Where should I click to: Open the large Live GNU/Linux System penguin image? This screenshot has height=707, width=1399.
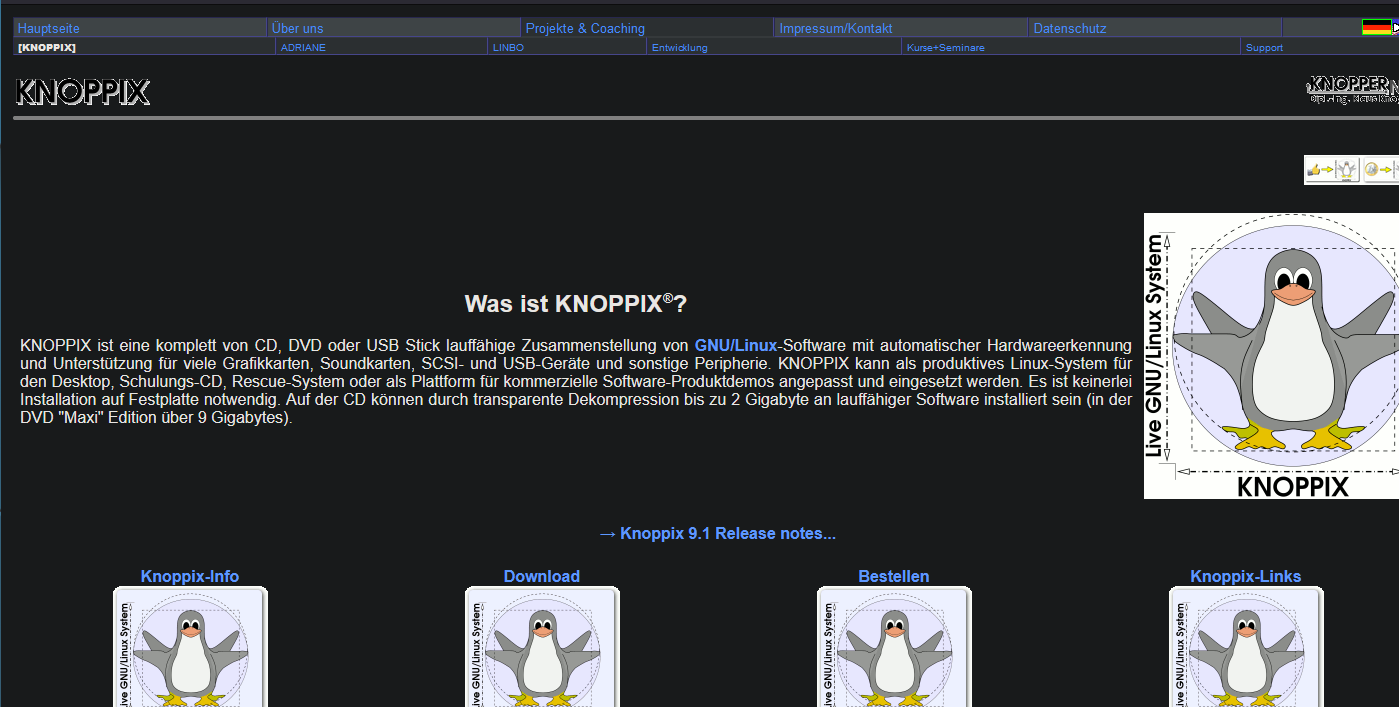pyautogui.click(x=1271, y=356)
